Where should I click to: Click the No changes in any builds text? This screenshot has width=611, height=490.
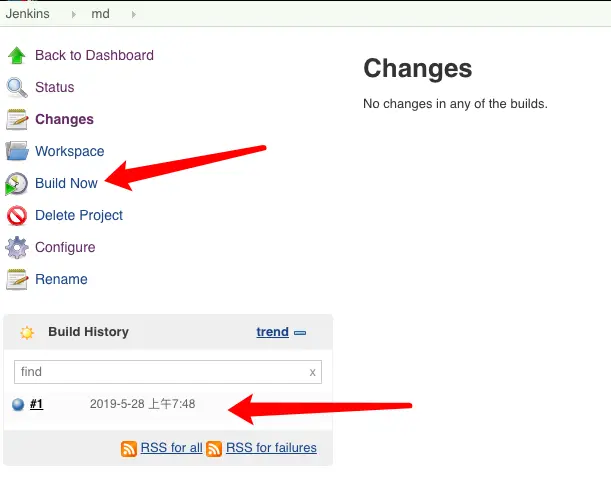pos(455,104)
